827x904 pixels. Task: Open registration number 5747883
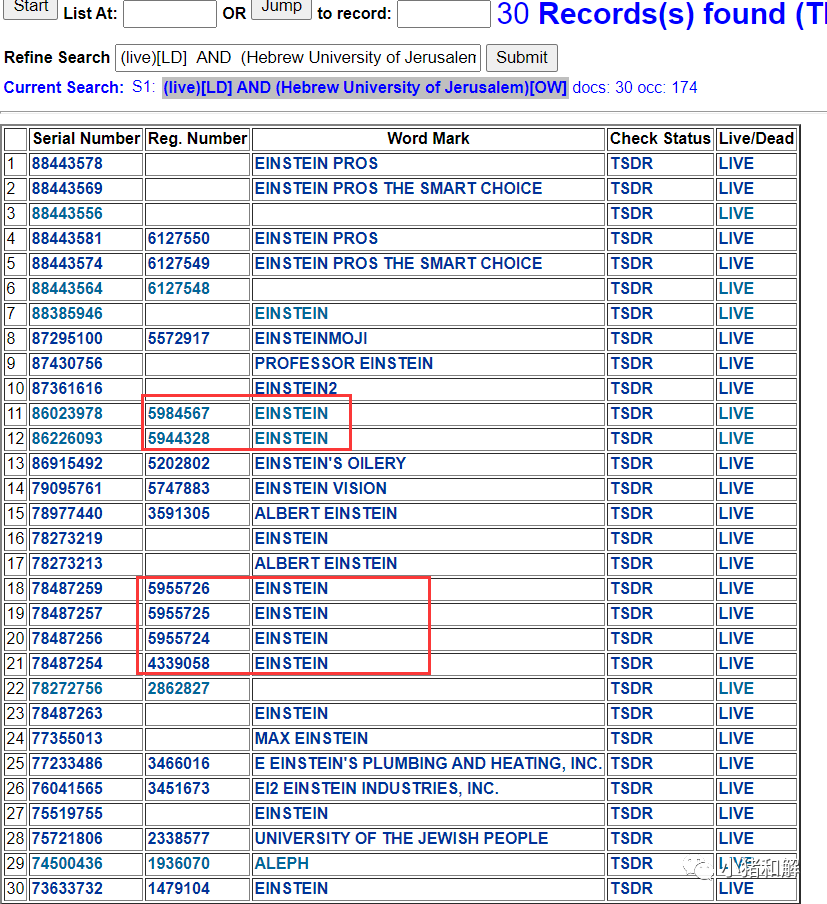(179, 488)
